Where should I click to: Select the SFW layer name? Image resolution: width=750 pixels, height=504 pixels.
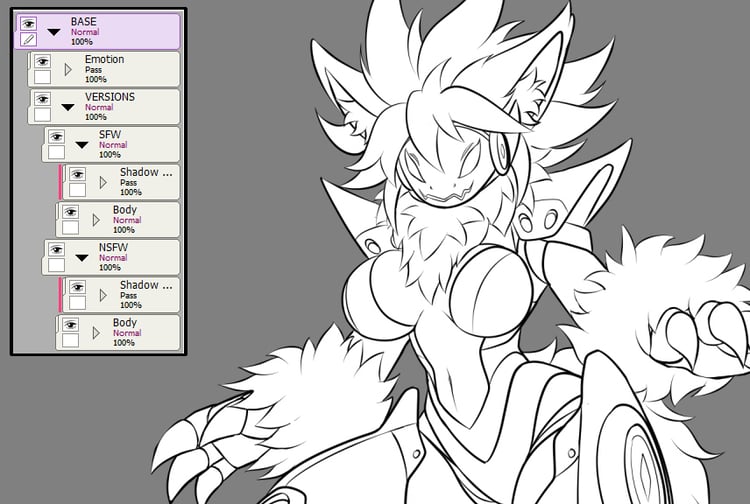(x=110, y=134)
